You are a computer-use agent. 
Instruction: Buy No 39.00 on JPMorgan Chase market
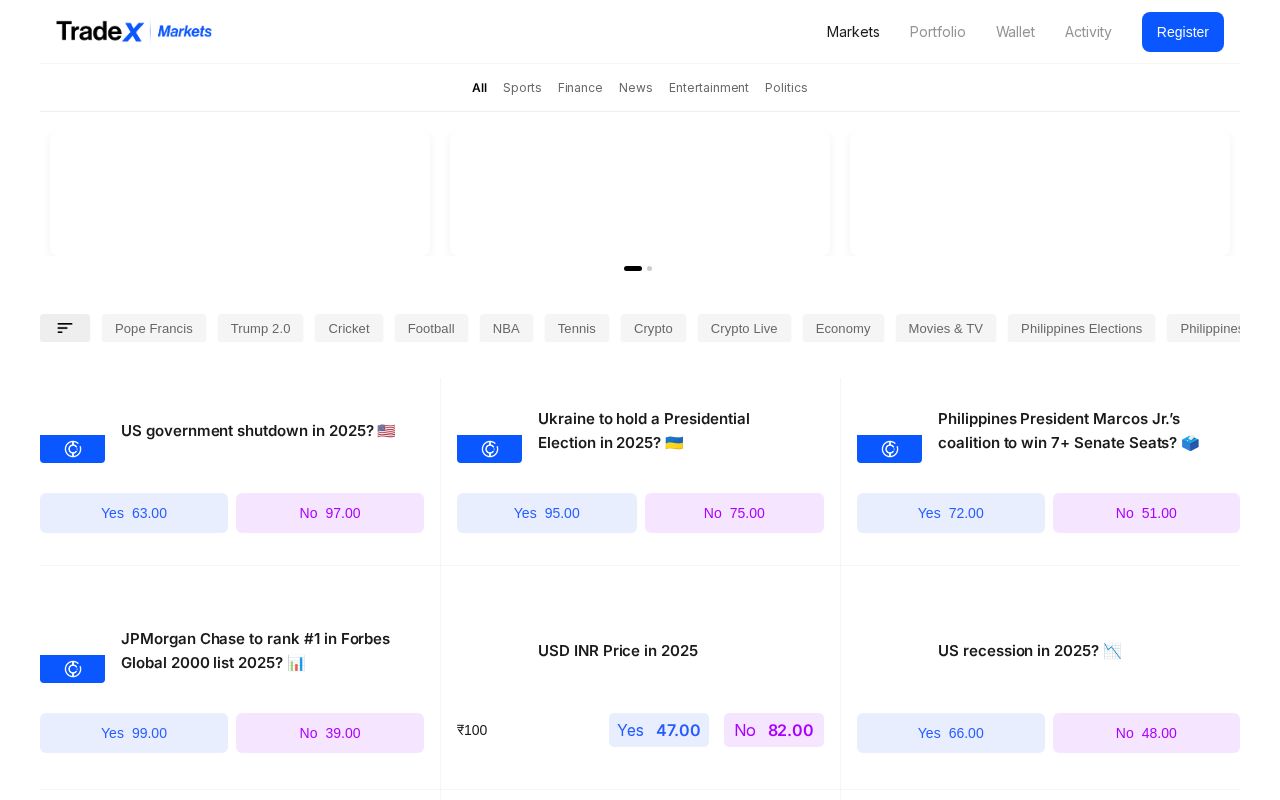tap(330, 733)
